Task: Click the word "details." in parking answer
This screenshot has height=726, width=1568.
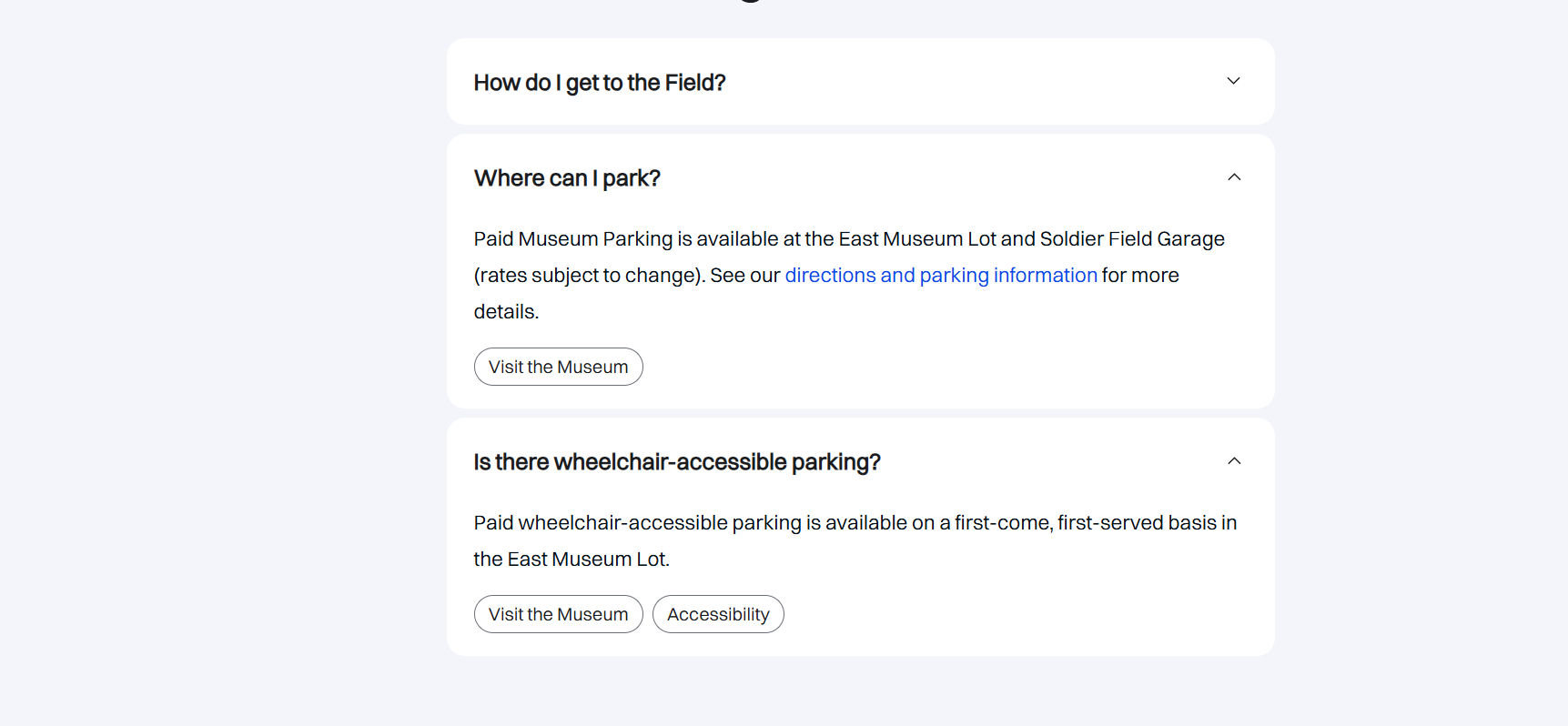Action: click(x=506, y=312)
